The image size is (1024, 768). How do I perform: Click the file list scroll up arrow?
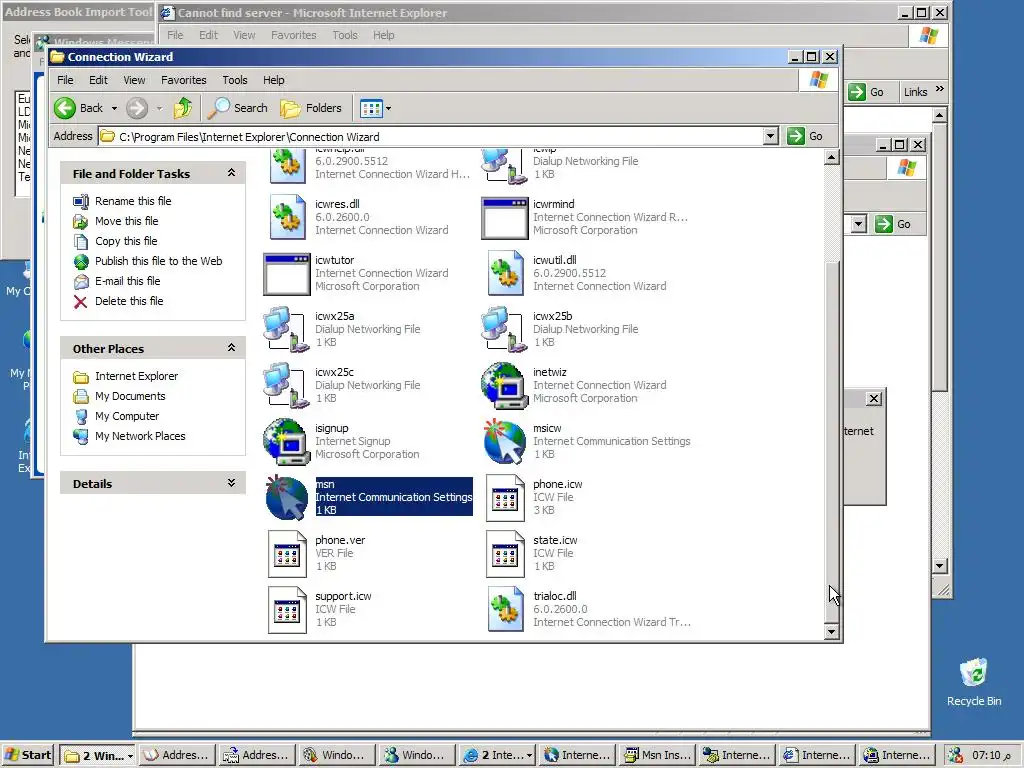831,157
